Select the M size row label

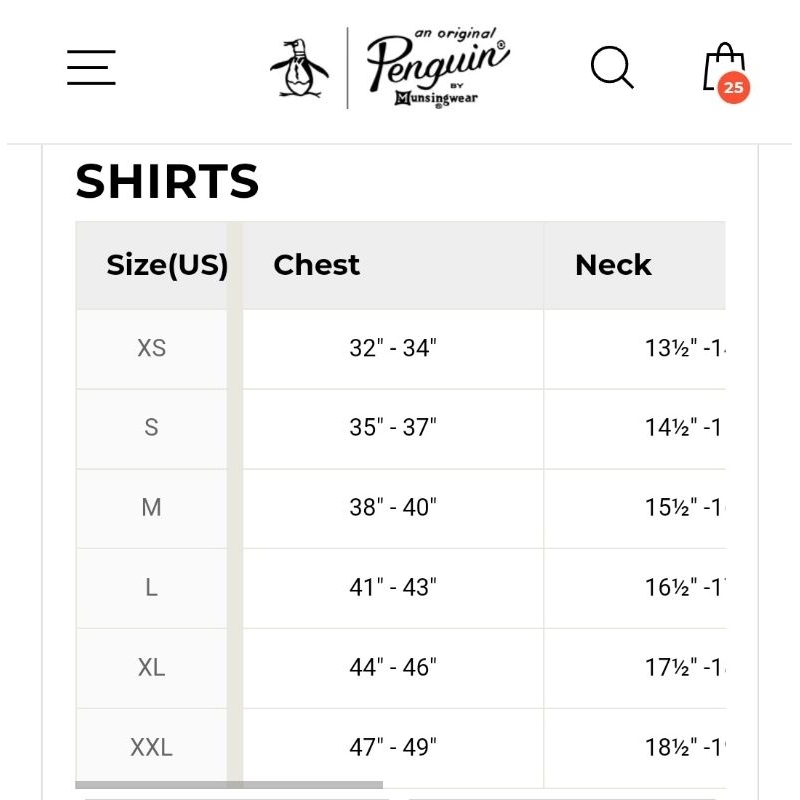152,508
